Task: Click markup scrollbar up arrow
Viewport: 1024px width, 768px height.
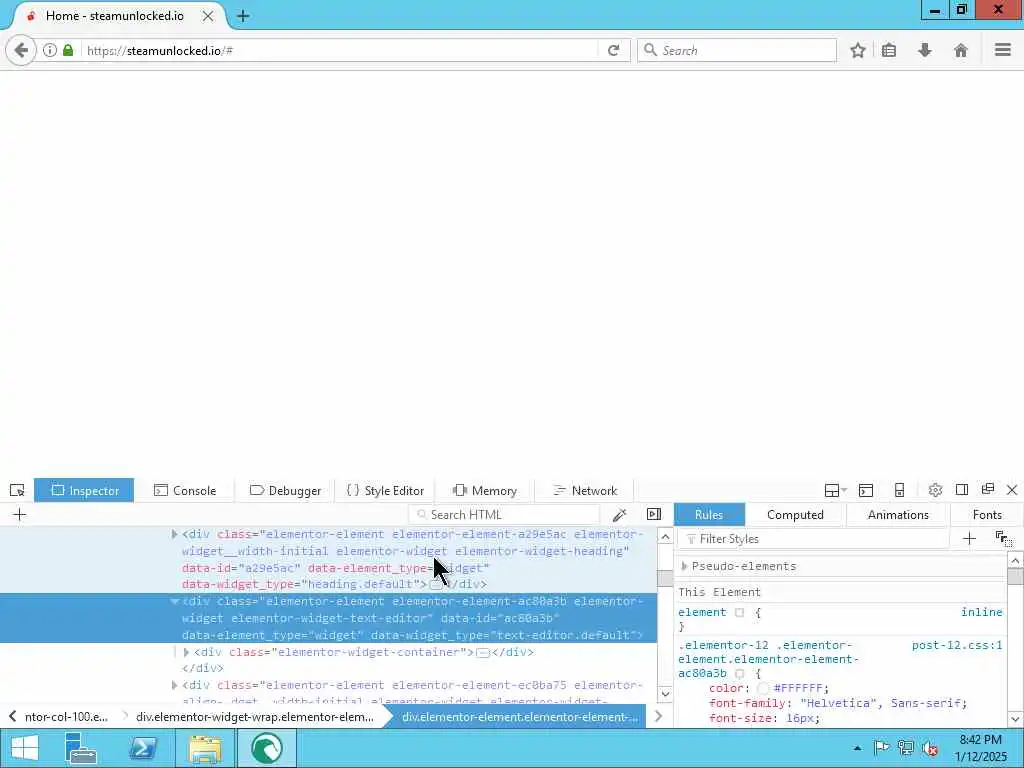Action: pyautogui.click(x=665, y=537)
